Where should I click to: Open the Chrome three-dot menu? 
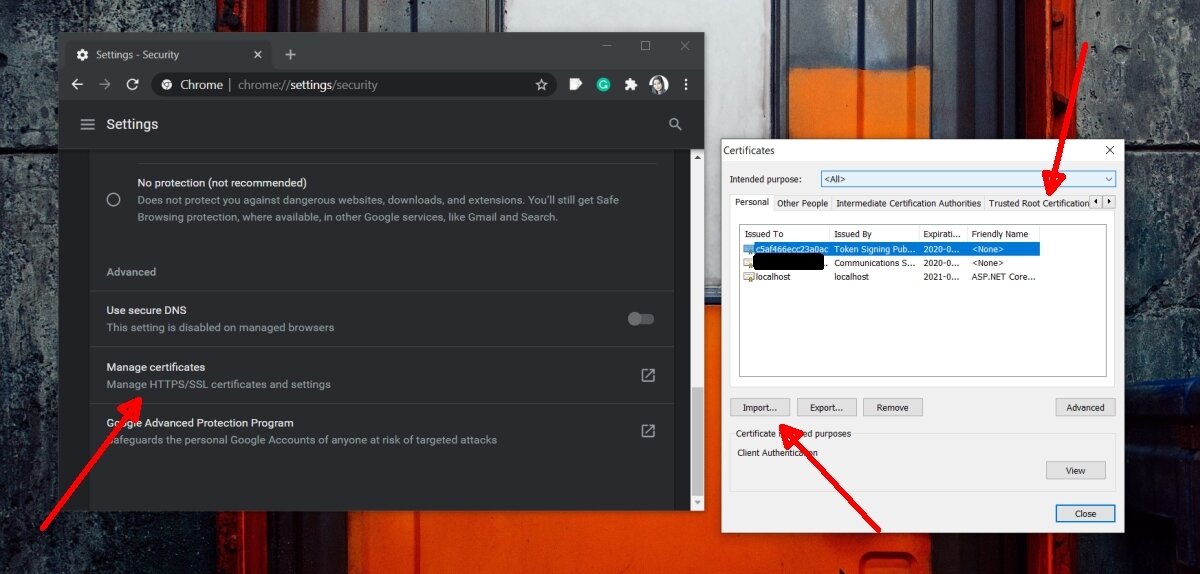click(686, 85)
